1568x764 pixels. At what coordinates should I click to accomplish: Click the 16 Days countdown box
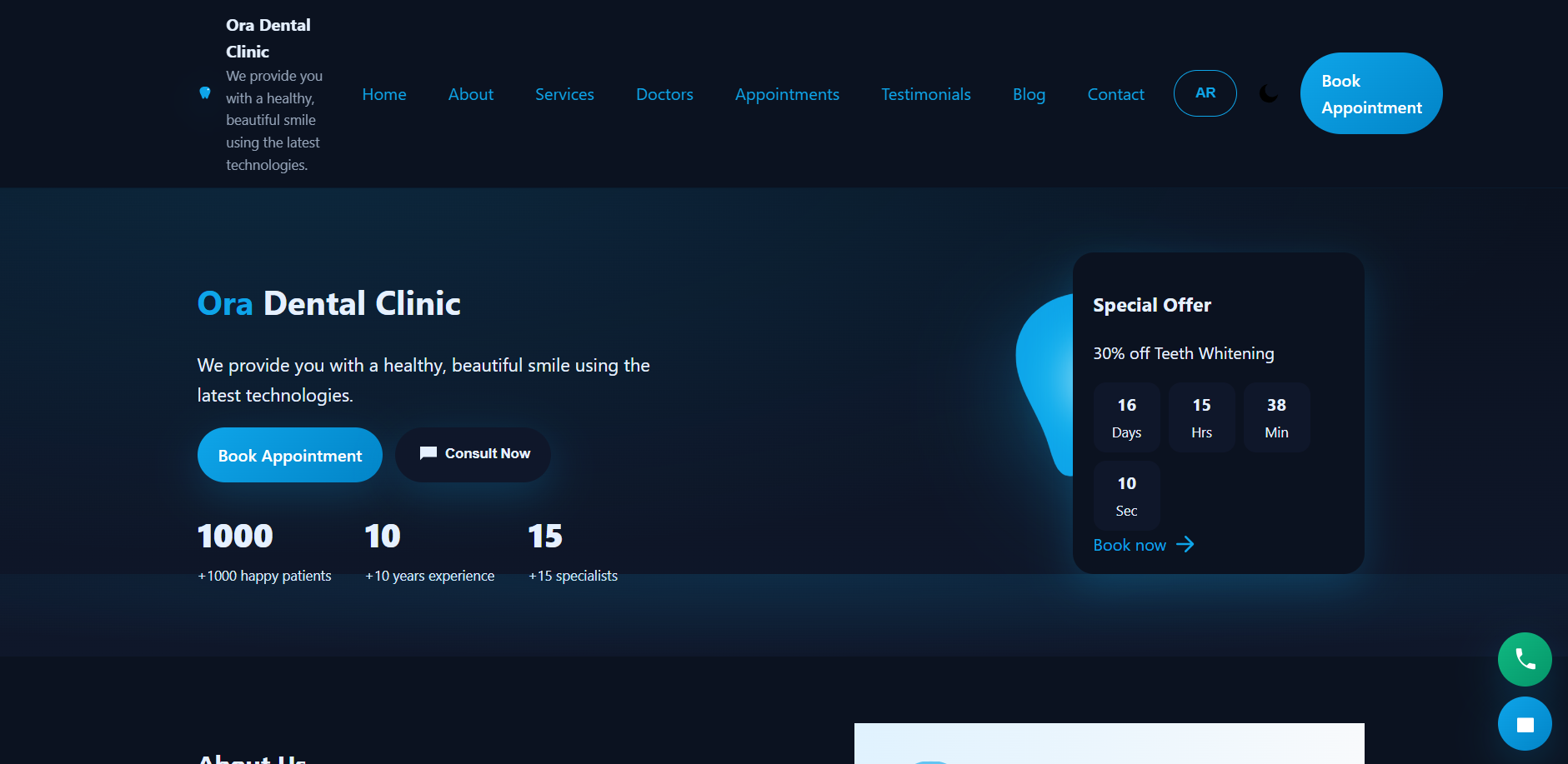click(x=1126, y=417)
